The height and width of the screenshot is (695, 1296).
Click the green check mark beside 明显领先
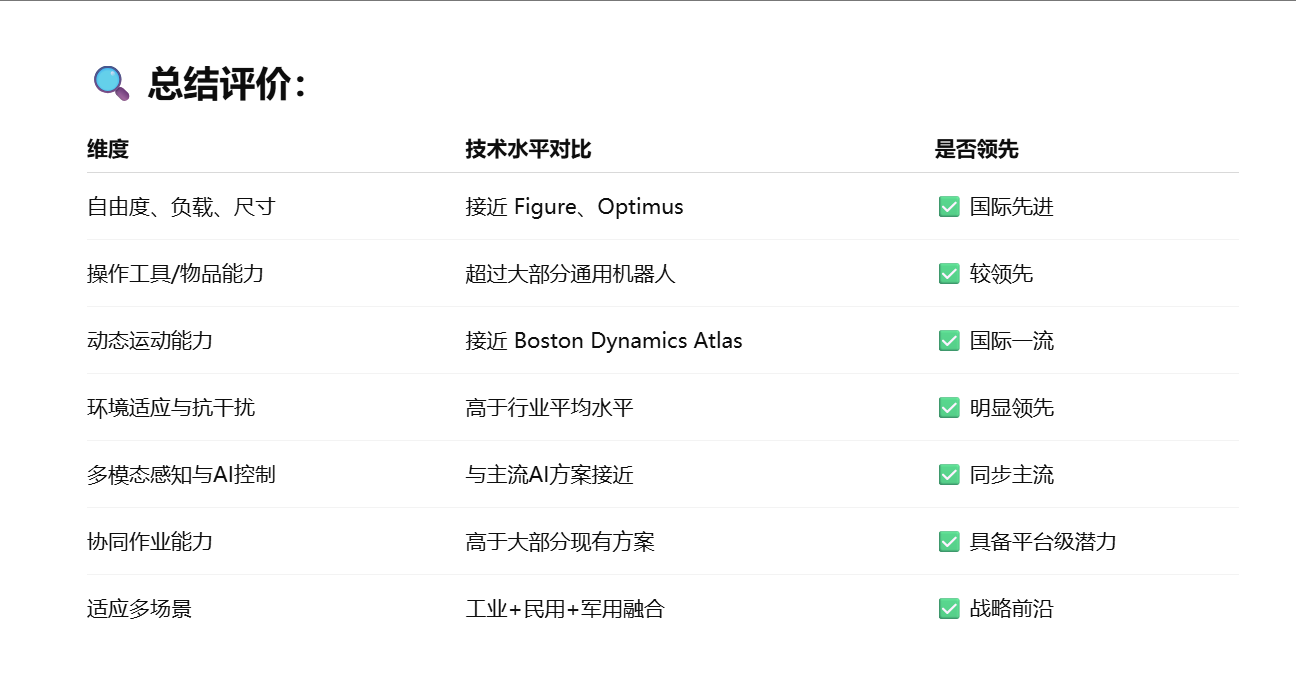(949, 408)
